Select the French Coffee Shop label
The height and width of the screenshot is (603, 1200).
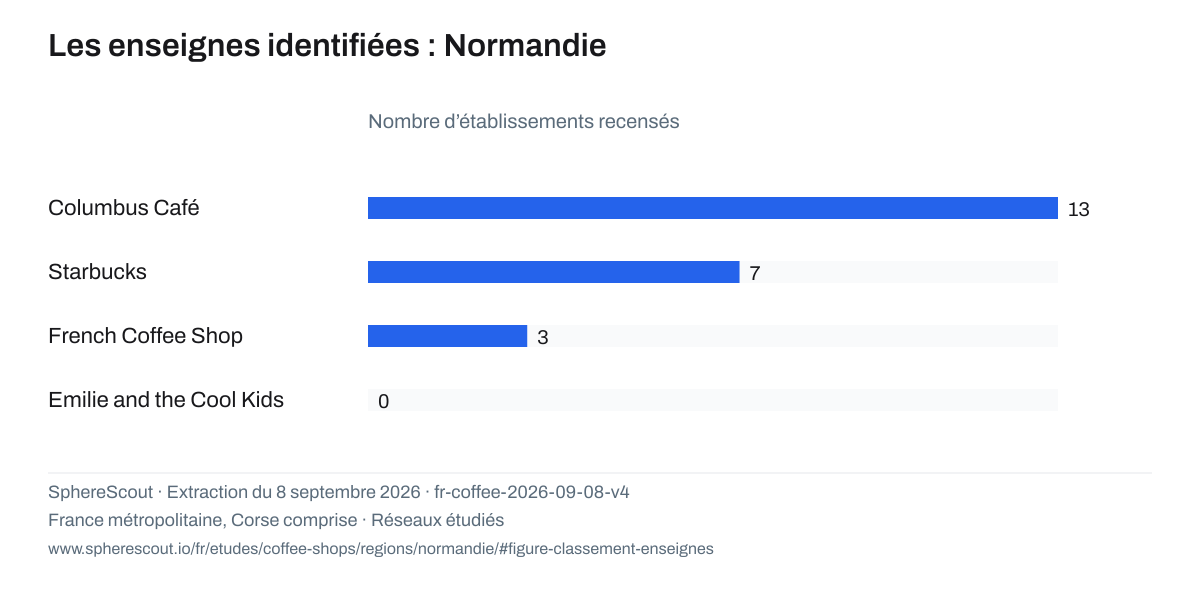click(145, 336)
